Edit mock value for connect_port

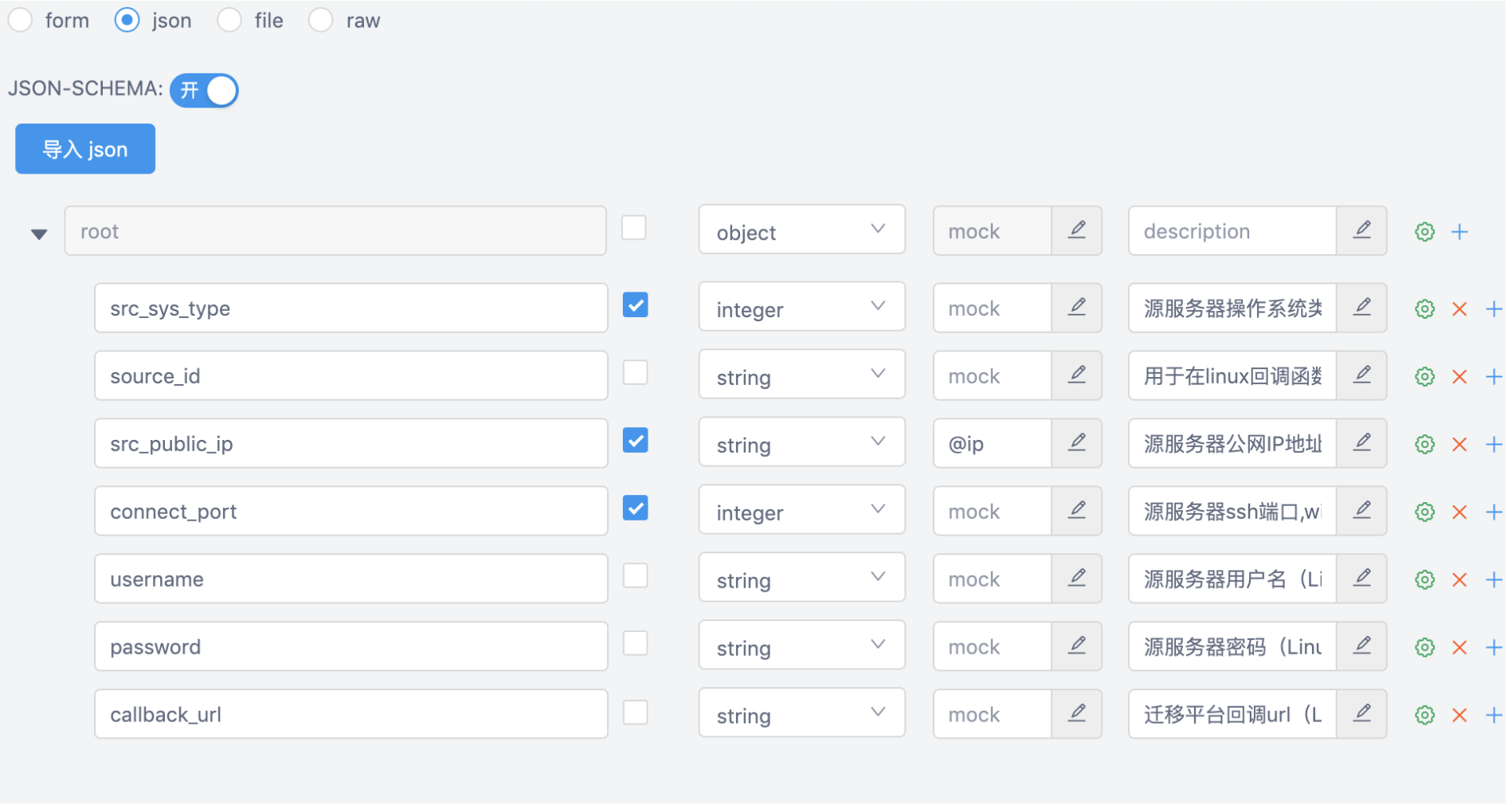point(1076,511)
